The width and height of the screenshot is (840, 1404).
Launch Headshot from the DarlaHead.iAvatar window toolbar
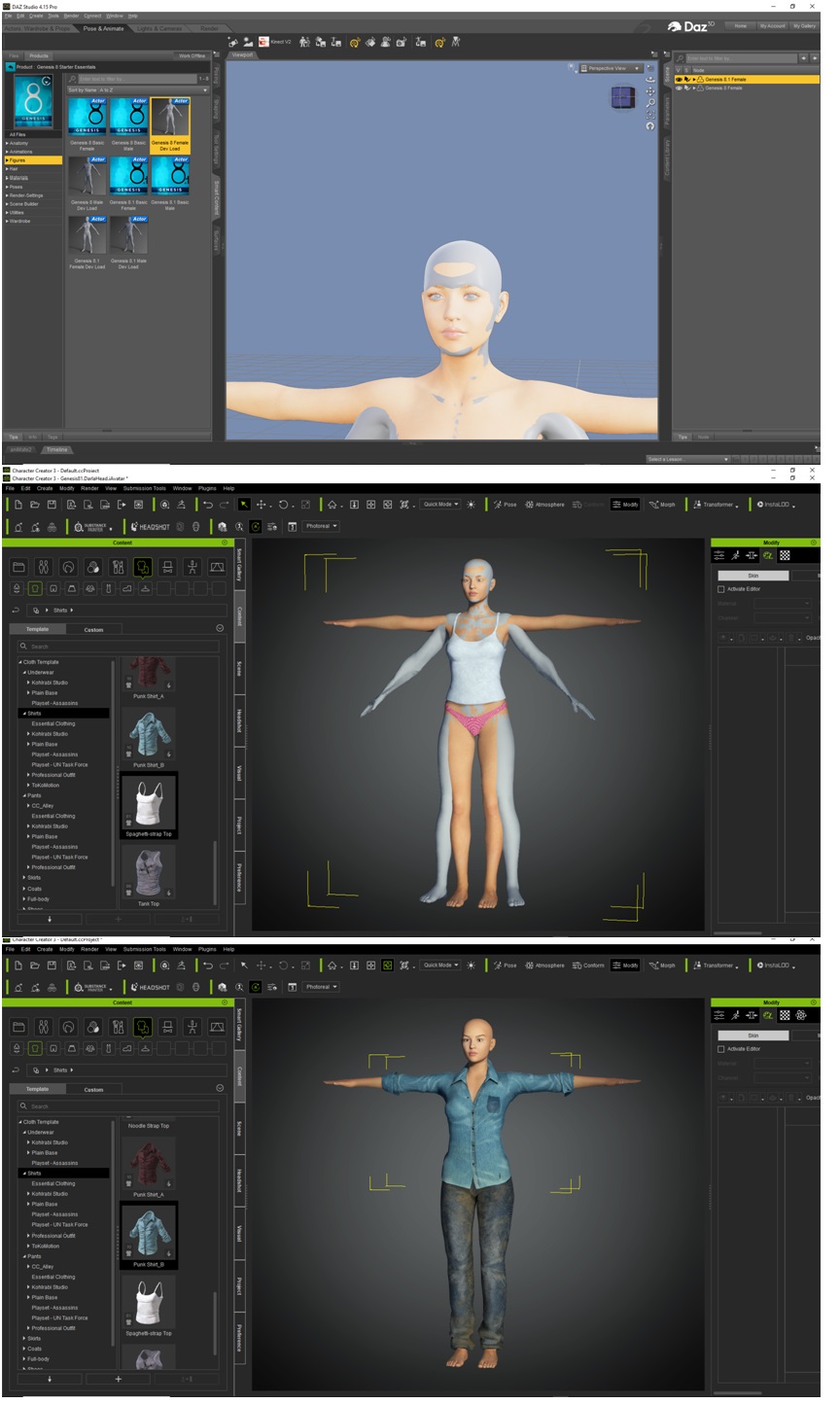pyautogui.click(x=150, y=526)
